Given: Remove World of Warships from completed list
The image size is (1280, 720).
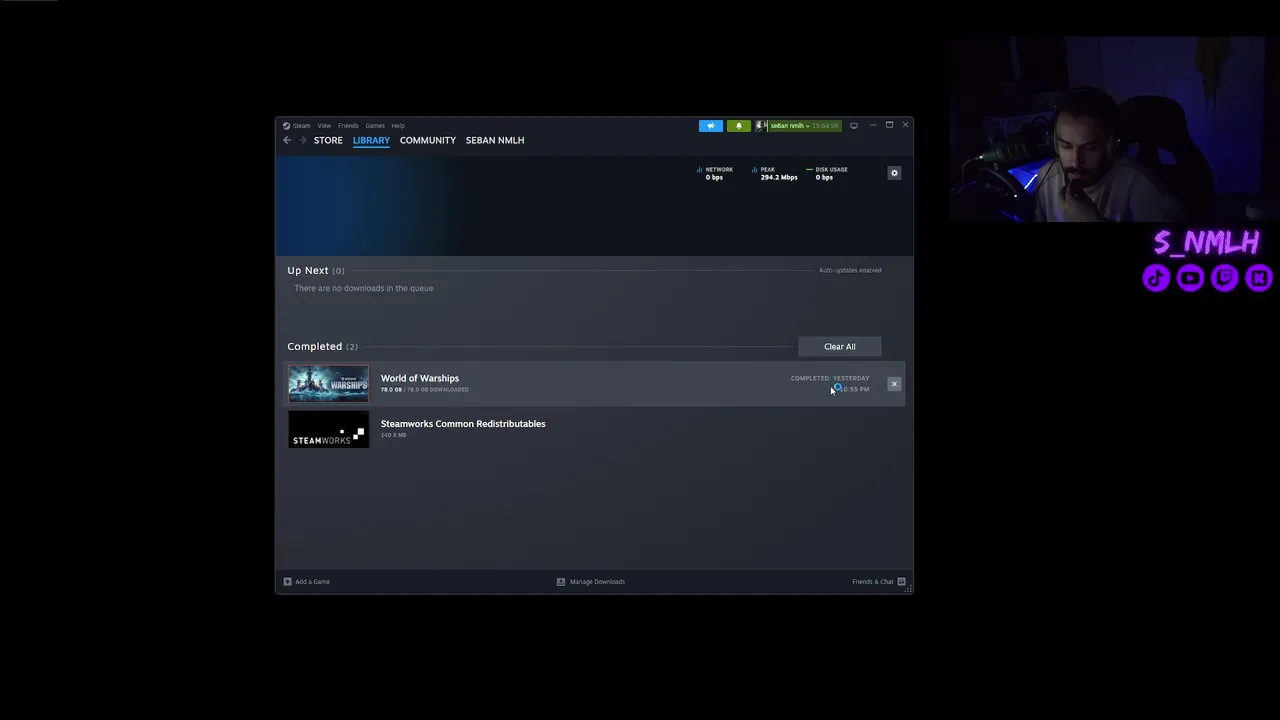Looking at the screenshot, I should [894, 384].
